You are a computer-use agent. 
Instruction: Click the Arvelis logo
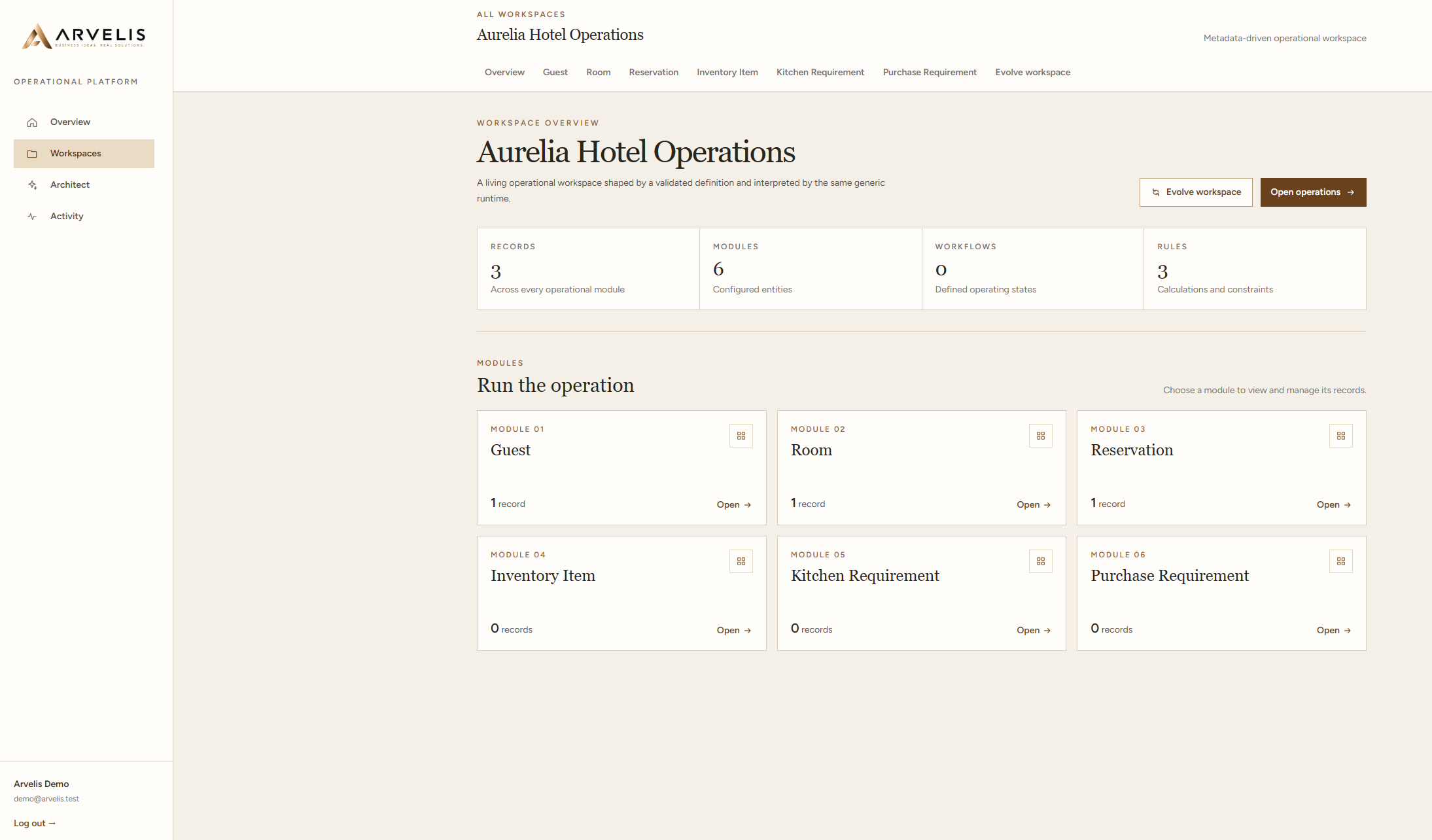[x=84, y=36]
